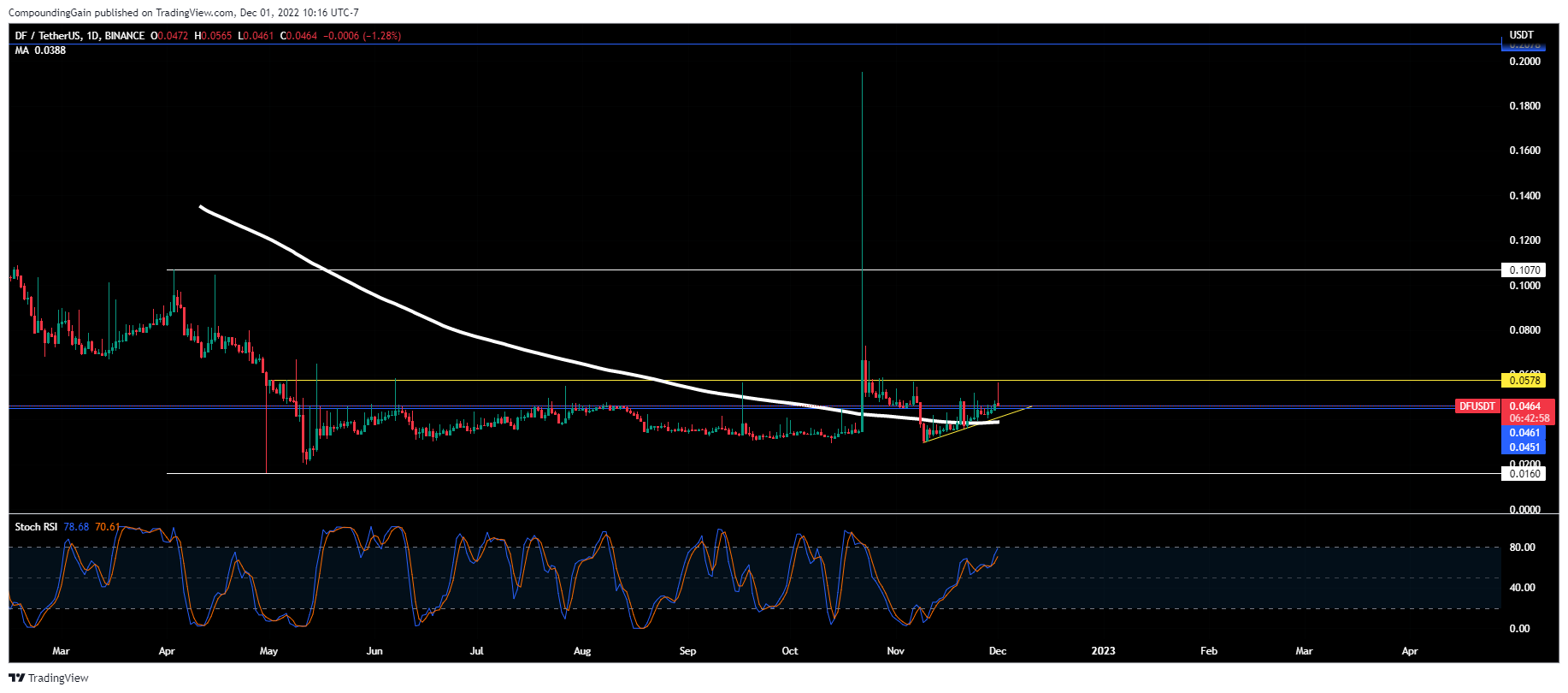1568x693 pixels.
Task: Click the 0.1600 price axis label
Action: 1525,151
